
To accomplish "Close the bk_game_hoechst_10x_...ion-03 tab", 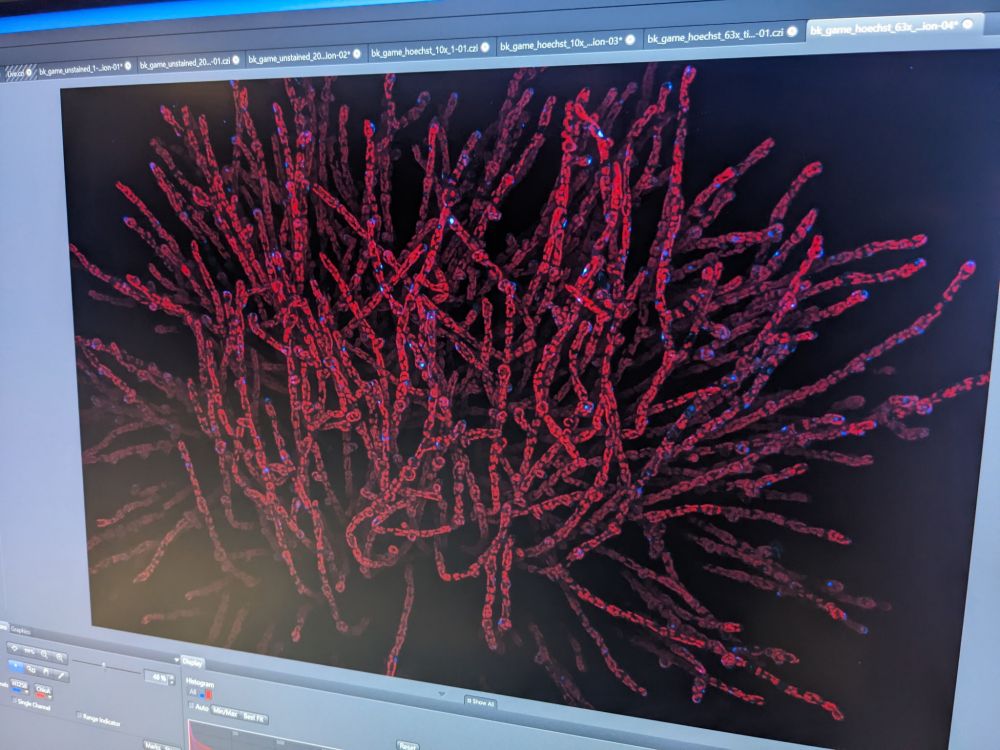I will tap(630, 40).
